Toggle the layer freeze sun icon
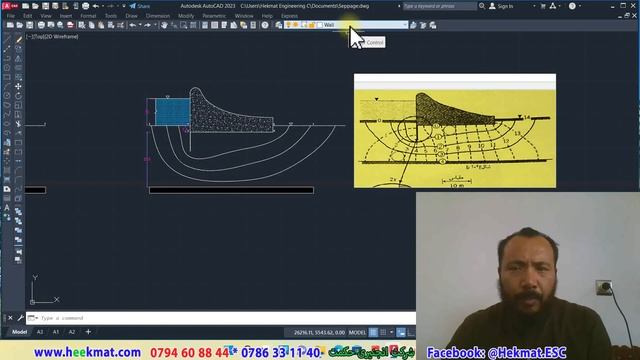640x360 pixels. pos(296,25)
